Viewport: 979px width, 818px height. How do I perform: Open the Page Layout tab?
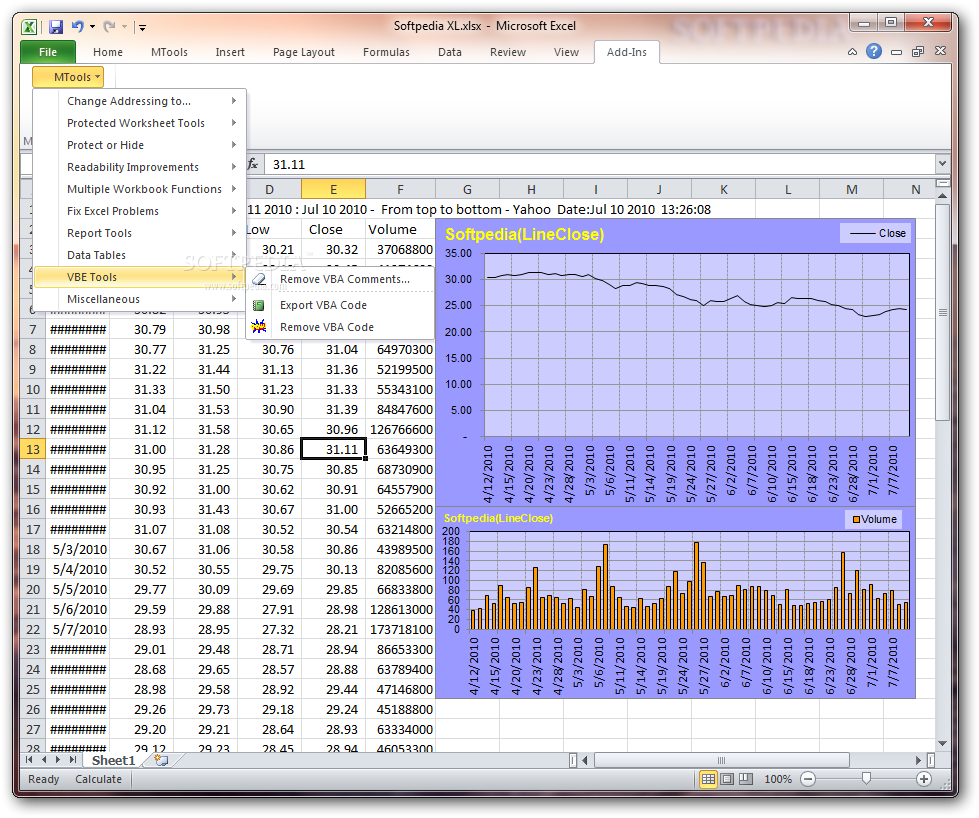(x=303, y=52)
